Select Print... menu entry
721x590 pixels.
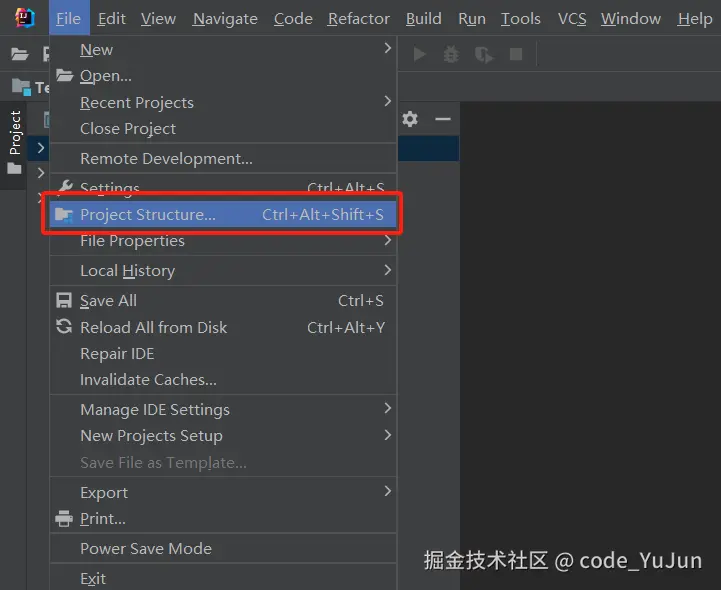(x=223, y=519)
